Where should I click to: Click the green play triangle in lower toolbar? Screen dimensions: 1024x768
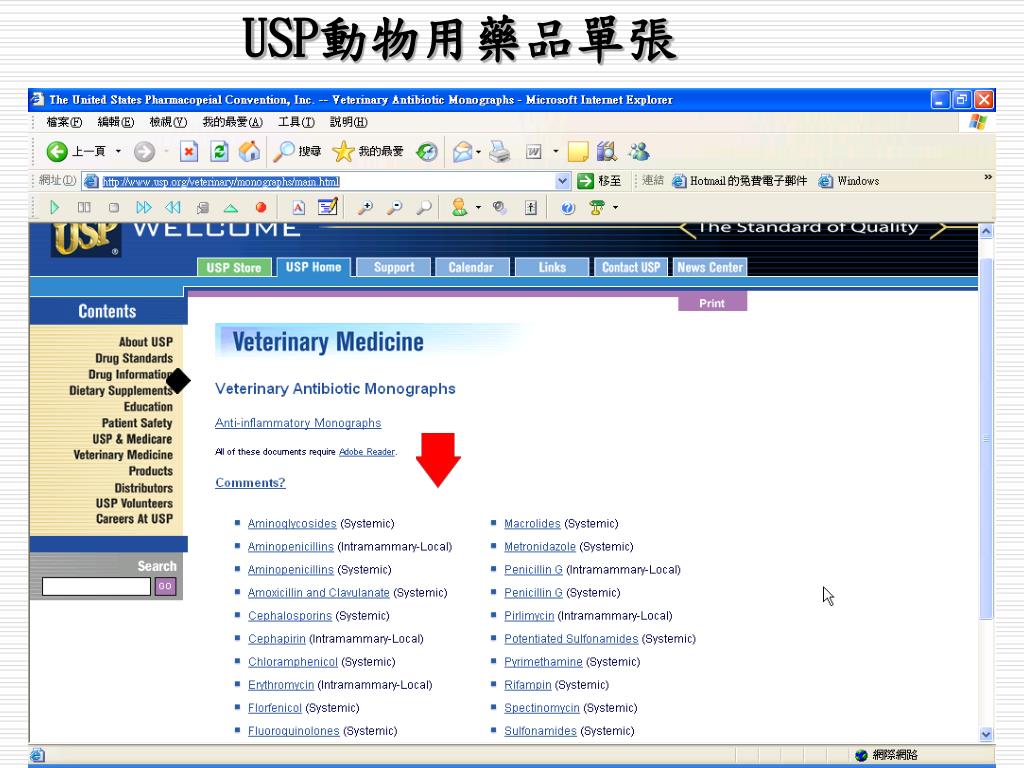pyautogui.click(x=54, y=208)
